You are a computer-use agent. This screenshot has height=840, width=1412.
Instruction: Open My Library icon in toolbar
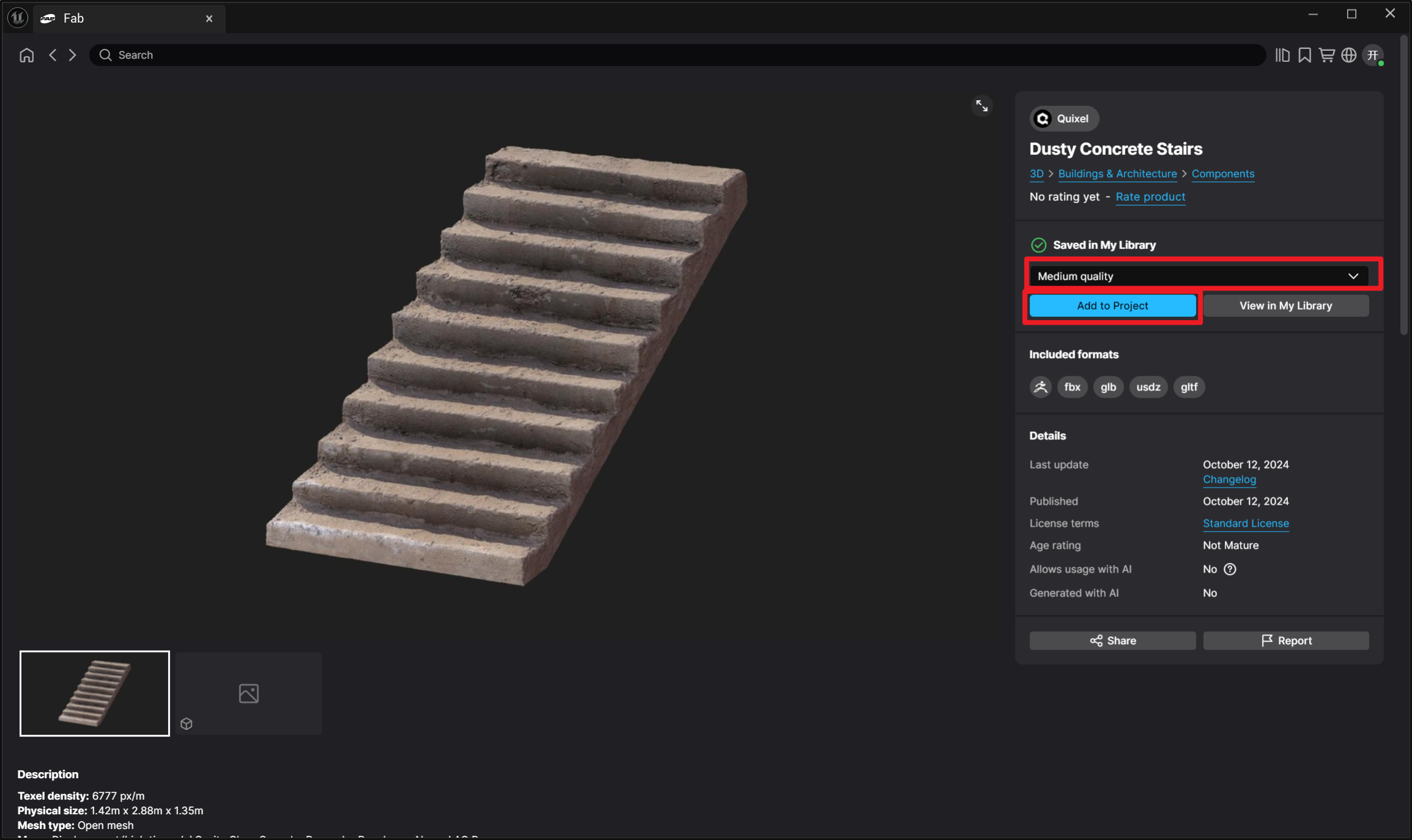(x=1282, y=55)
